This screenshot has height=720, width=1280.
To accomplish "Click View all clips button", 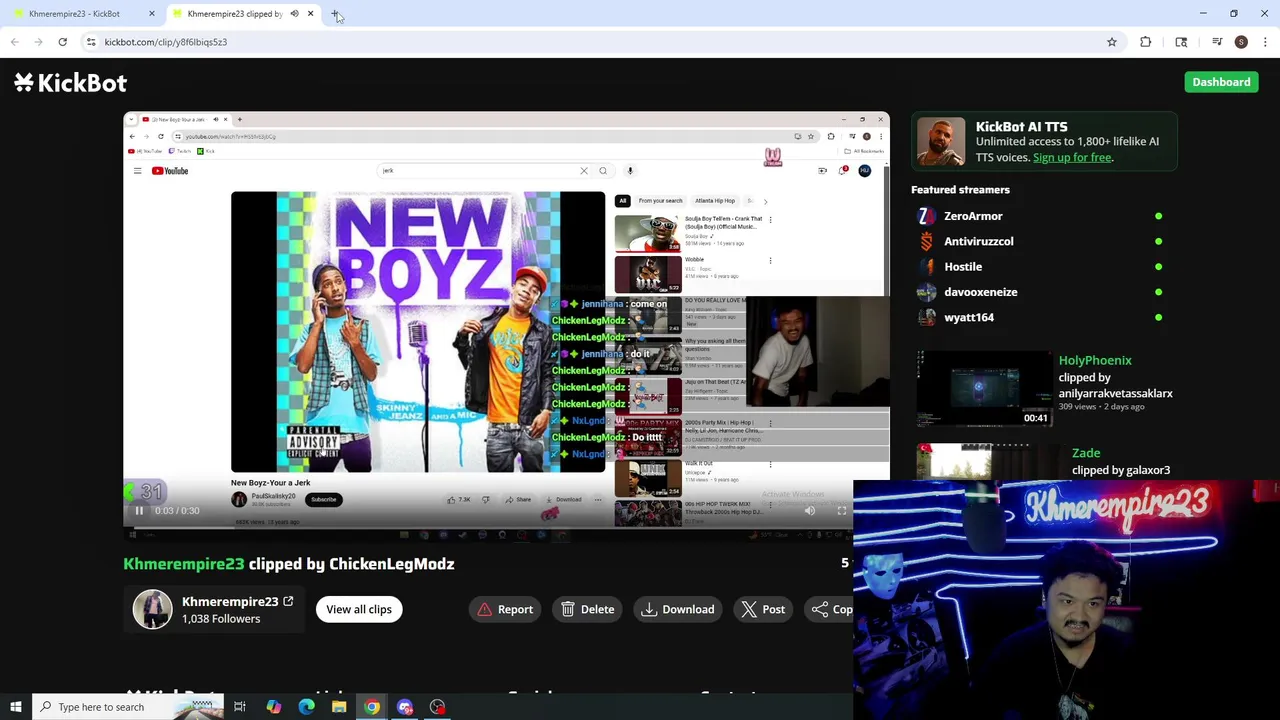I will pyautogui.click(x=359, y=609).
